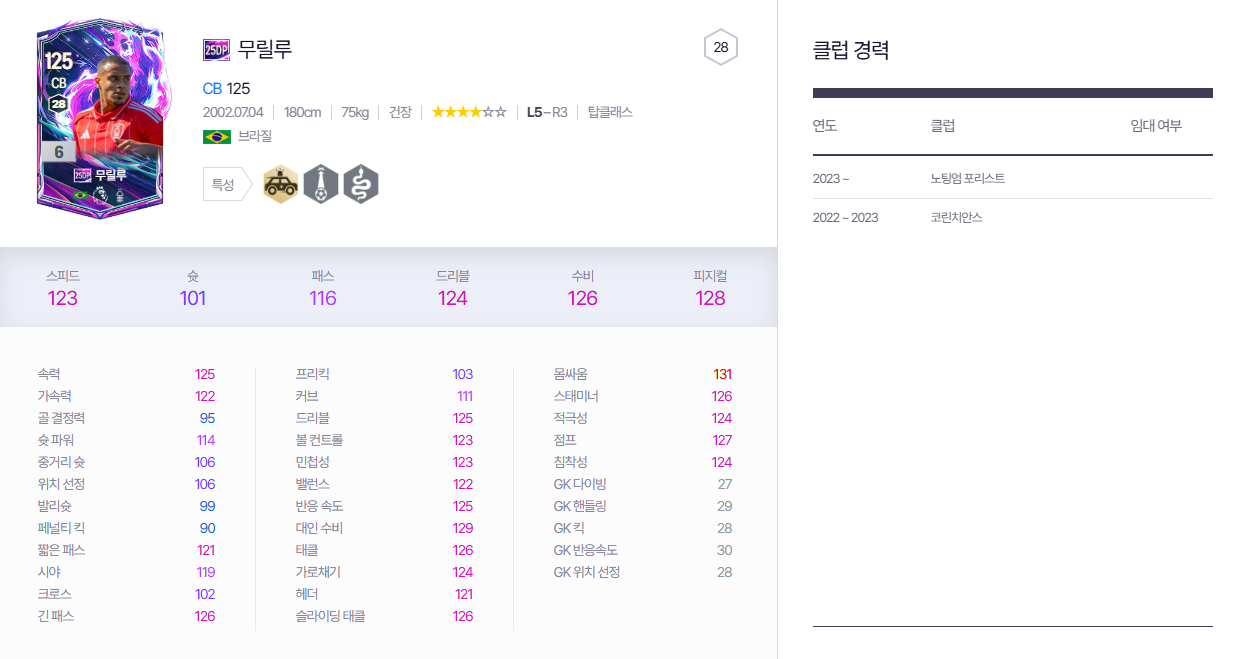Click the hexagon 28 badge at top right
This screenshot has width=1246, height=659.
point(721,47)
